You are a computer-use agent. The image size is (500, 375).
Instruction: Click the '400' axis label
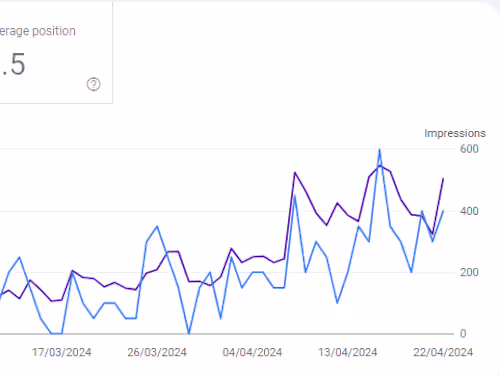469,211
